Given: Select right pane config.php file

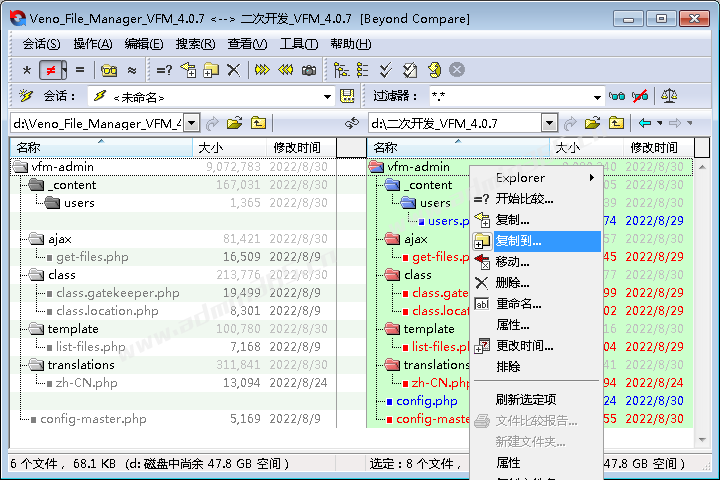Looking at the screenshot, I should [x=427, y=401].
